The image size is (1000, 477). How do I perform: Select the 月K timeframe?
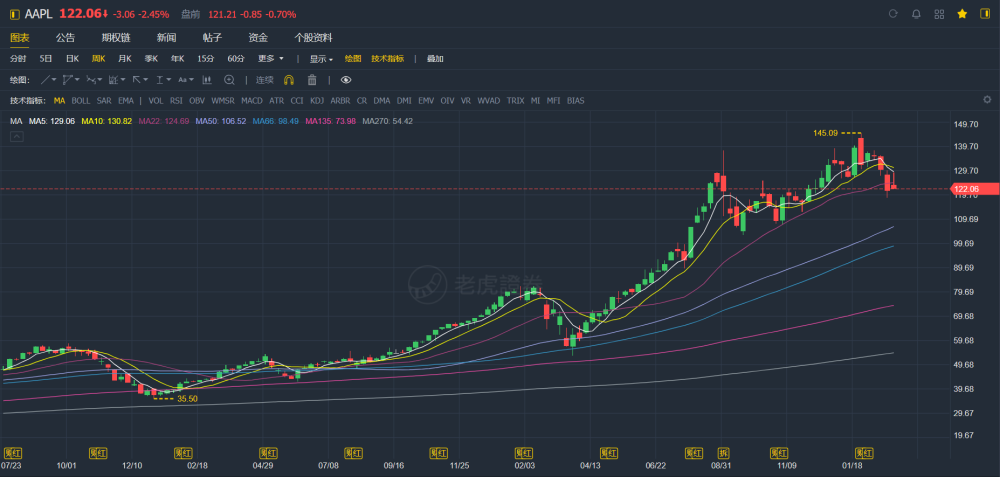(124, 58)
